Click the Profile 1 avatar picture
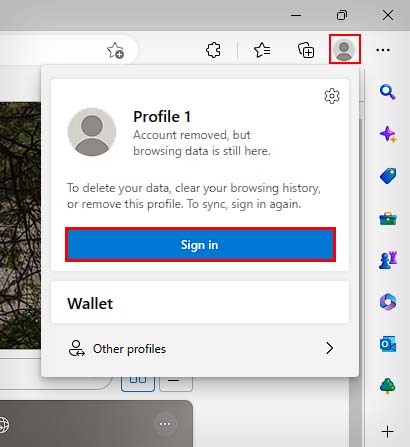The height and width of the screenshot is (447, 410). [x=92, y=132]
